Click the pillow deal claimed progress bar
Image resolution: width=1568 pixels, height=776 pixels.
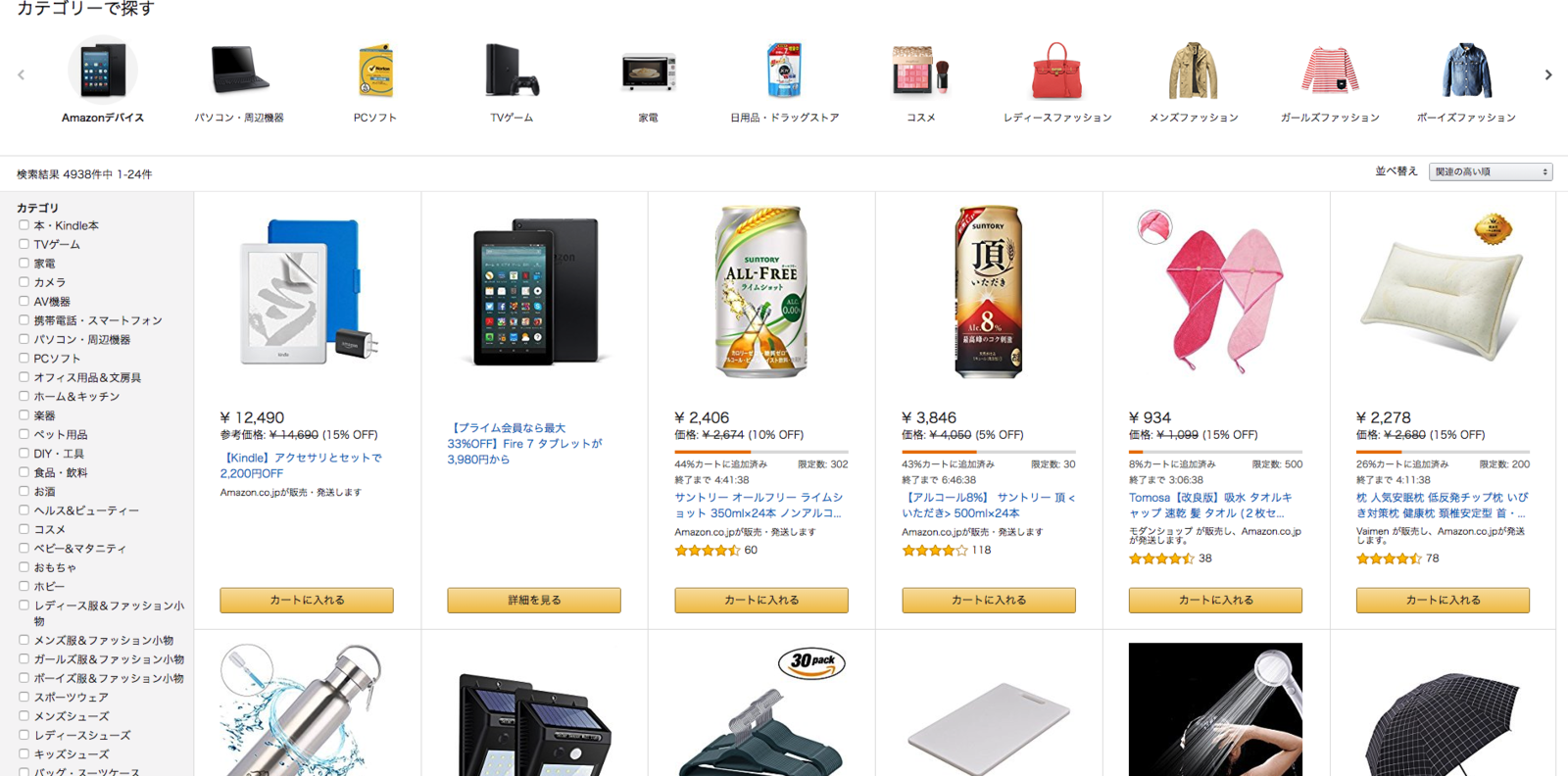coord(1443,452)
